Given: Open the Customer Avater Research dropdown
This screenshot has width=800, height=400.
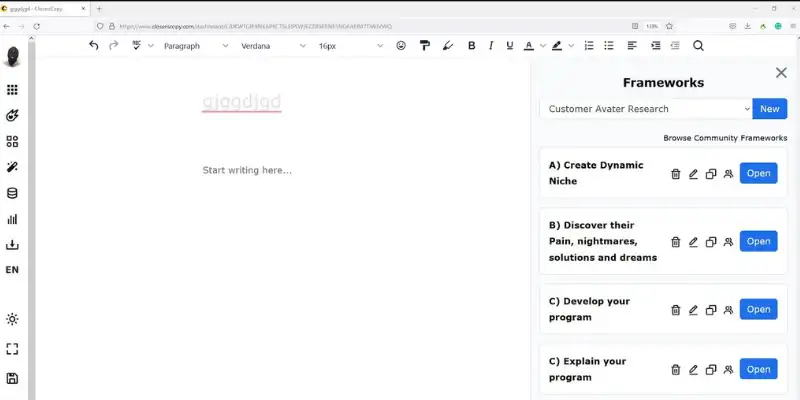Looking at the screenshot, I should (x=646, y=109).
